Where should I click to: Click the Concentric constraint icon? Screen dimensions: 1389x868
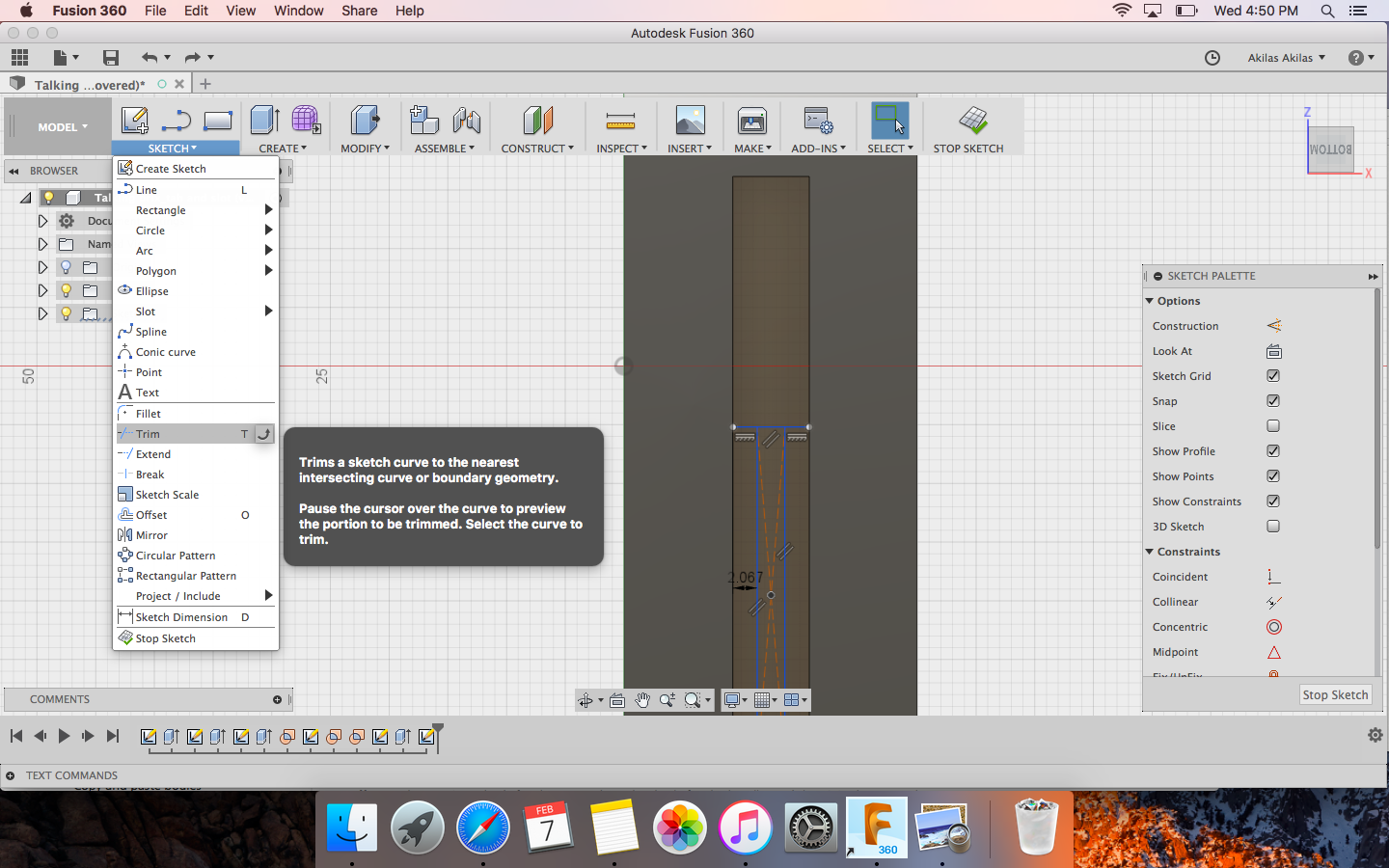[x=1273, y=627]
